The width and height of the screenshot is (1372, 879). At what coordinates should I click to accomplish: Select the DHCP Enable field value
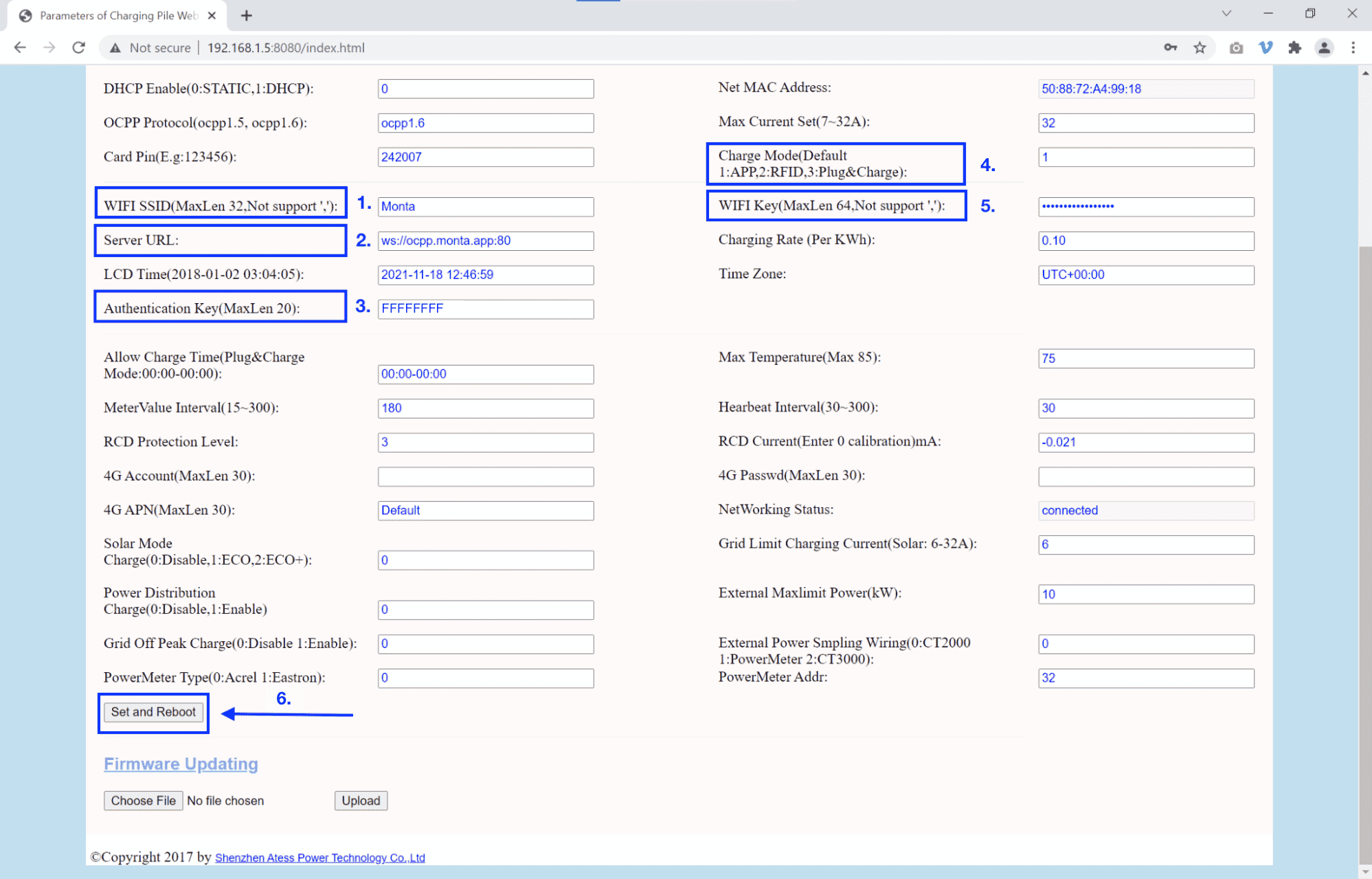[x=486, y=89]
